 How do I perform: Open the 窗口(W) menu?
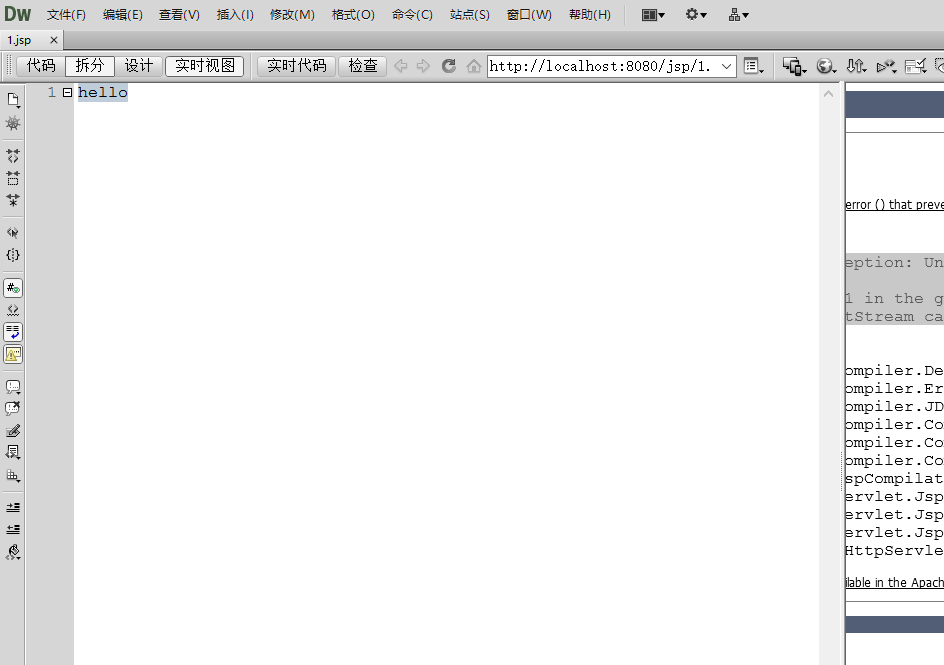tap(529, 15)
